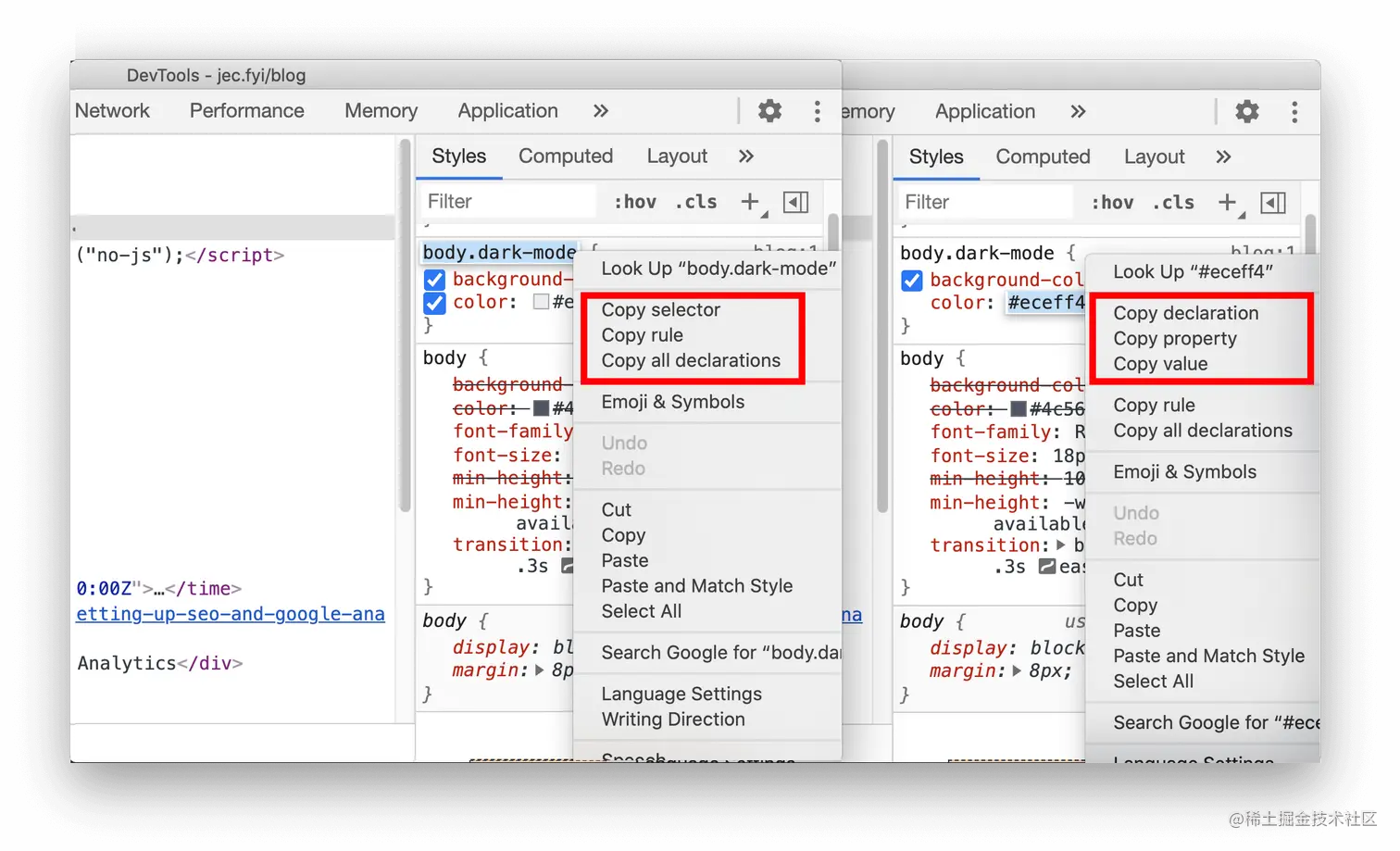
Task: Open Settings gear in right DevTools window
Action: (1247, 112)
